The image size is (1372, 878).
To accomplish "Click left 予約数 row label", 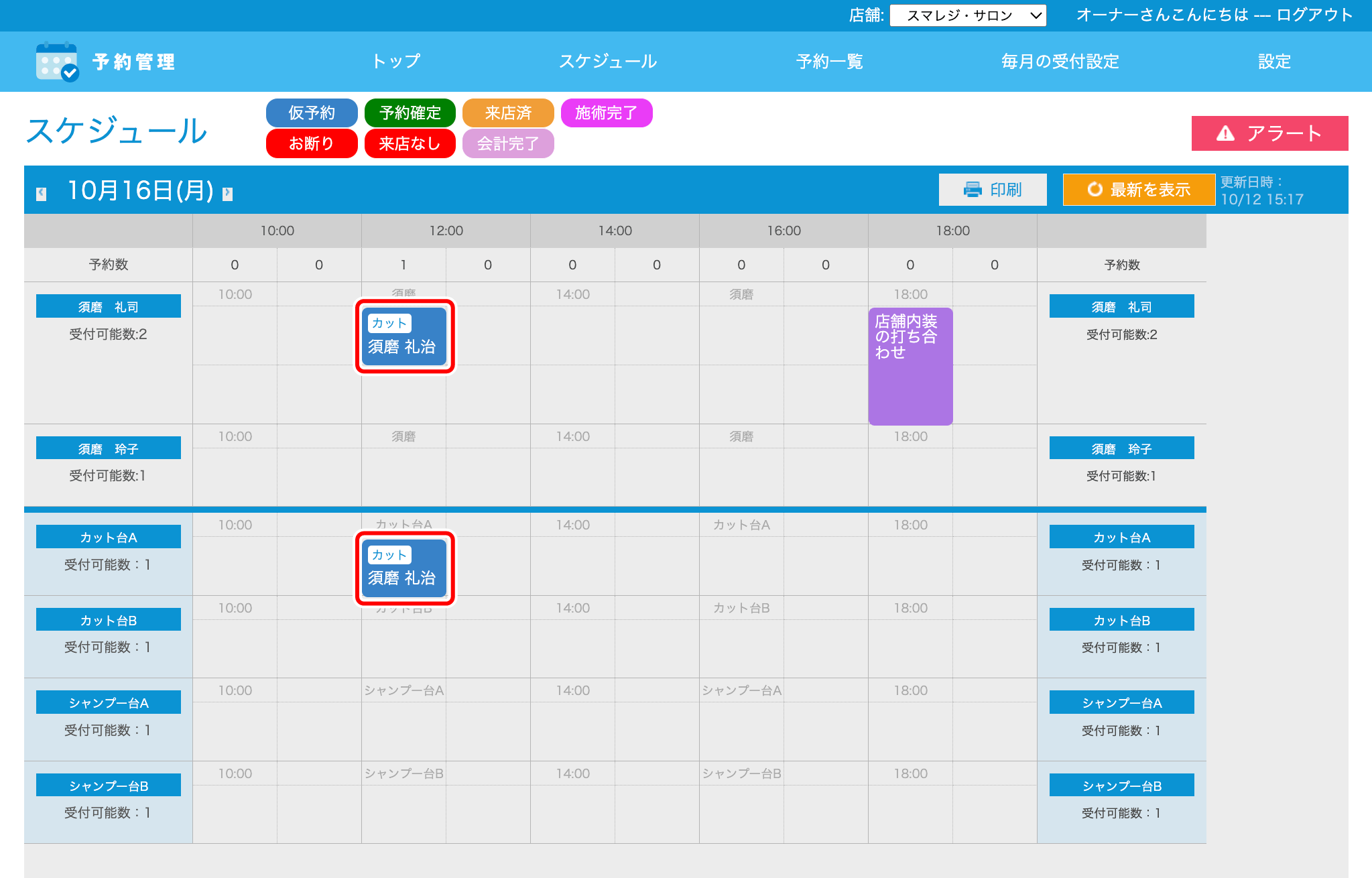I will [x=109, y=265].
